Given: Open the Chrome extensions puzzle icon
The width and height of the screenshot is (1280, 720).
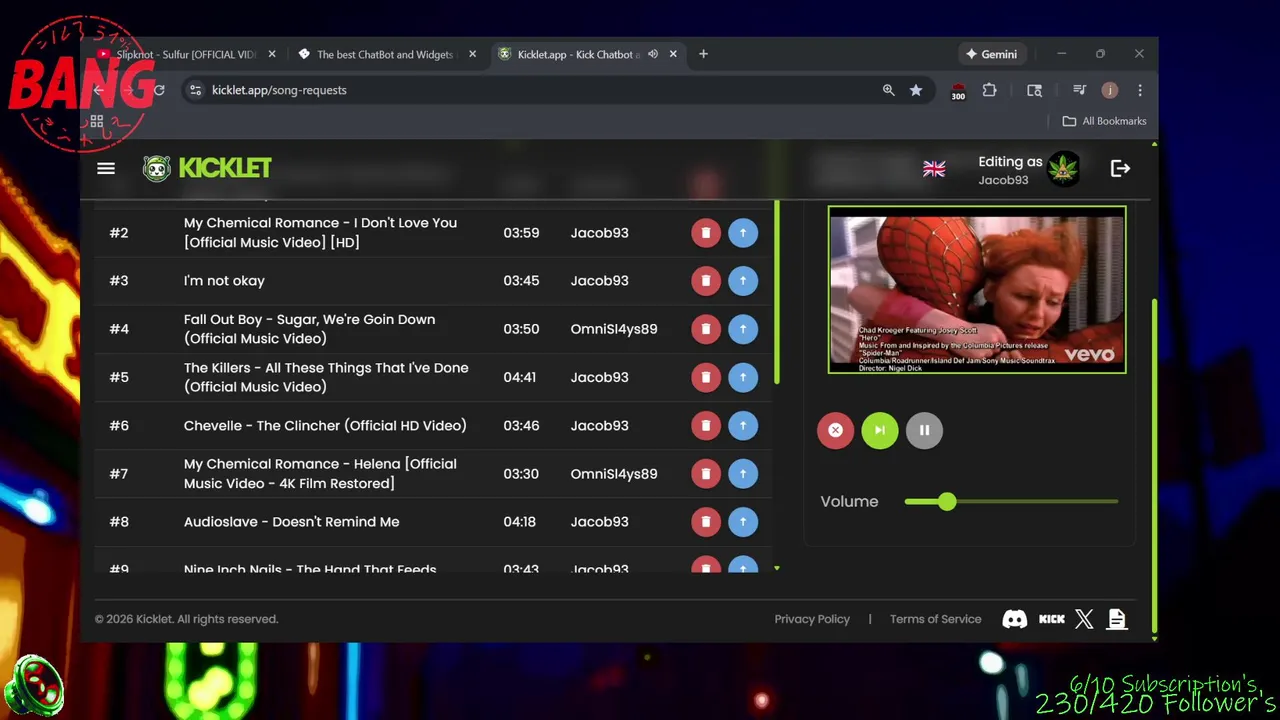Looking at the screenshot, I should [989, 90].
